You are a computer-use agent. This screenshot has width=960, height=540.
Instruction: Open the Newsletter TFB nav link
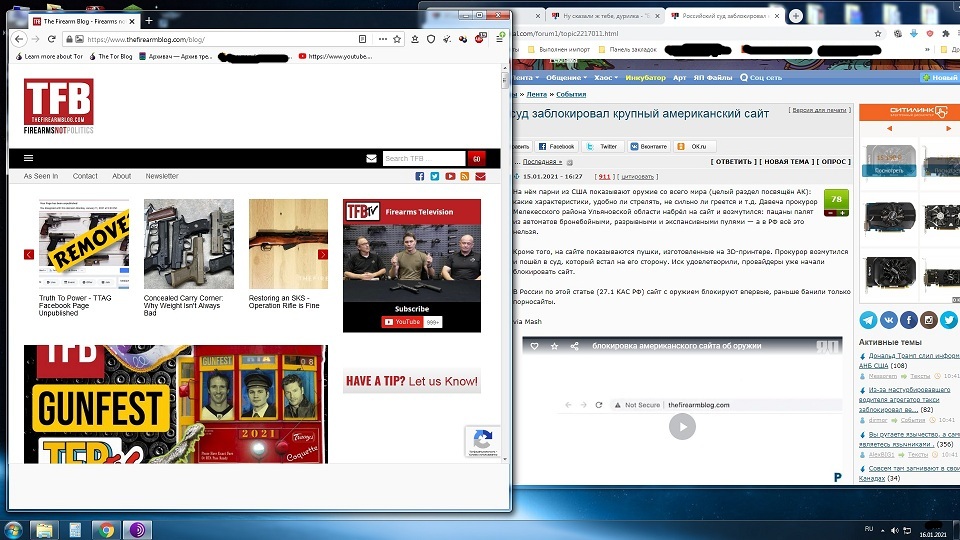pyautogui.click(x=162, y=176)
